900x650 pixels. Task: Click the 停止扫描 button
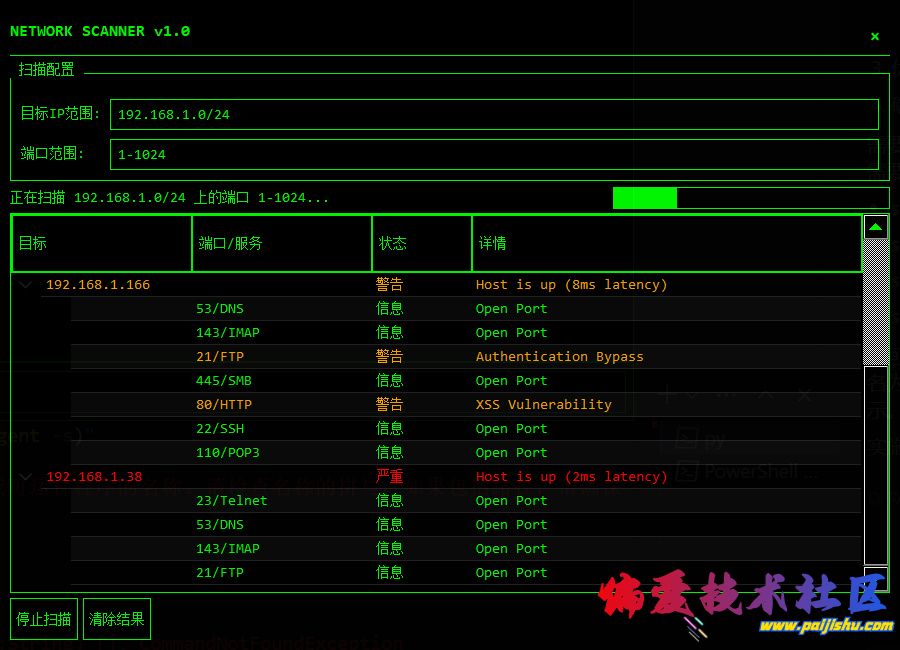(x=44, y=619)
